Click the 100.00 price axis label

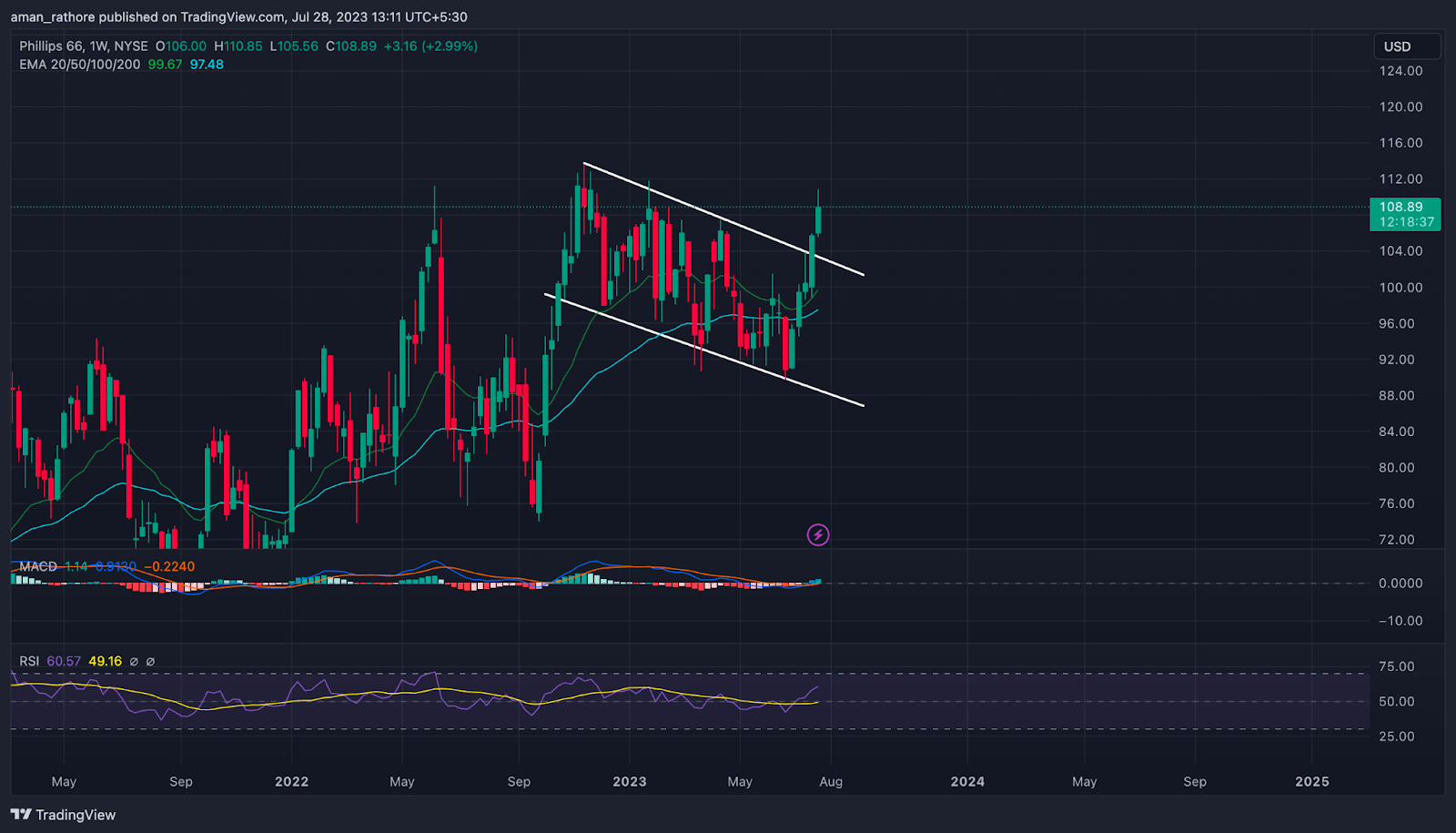click(1400, 288)
